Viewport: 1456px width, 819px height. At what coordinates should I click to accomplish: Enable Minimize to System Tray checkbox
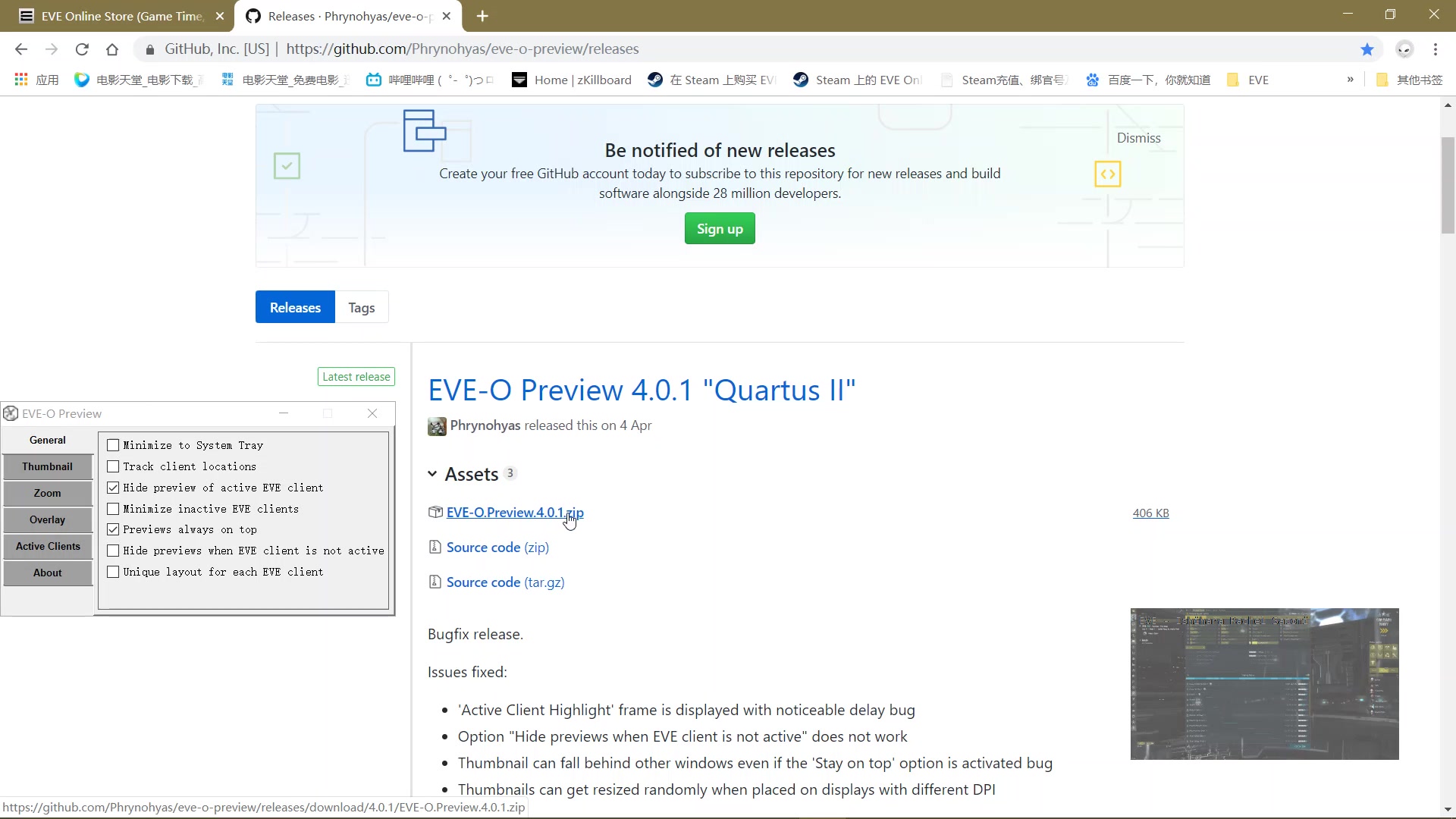(x=113, y=445)
